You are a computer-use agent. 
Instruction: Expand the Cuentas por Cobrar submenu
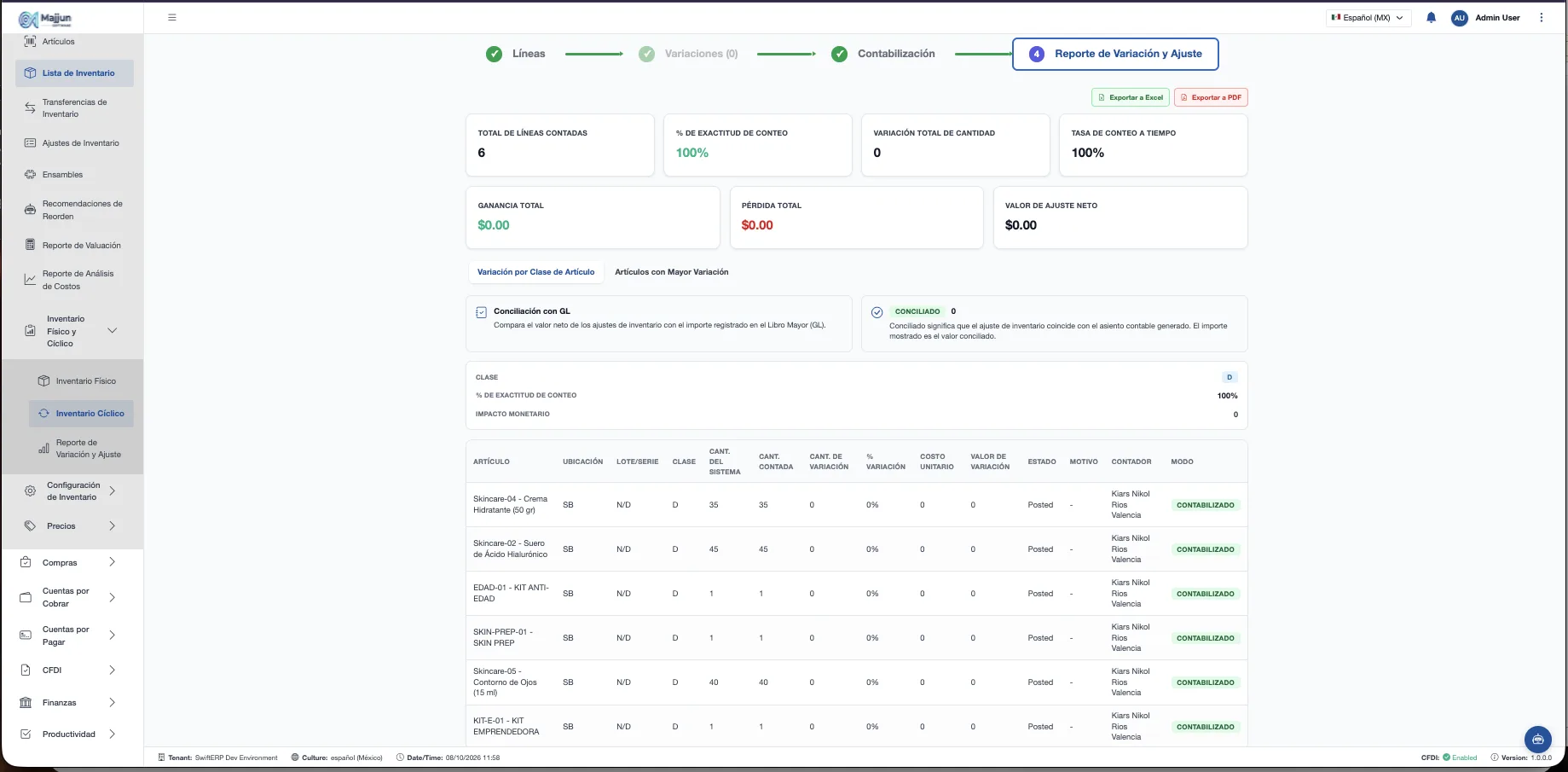tap(112, 597)
